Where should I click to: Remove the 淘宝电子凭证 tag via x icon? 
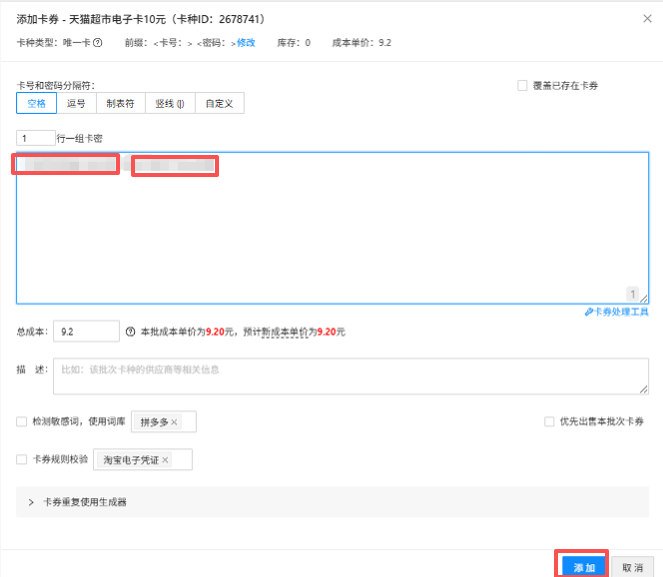pos(165,460)
